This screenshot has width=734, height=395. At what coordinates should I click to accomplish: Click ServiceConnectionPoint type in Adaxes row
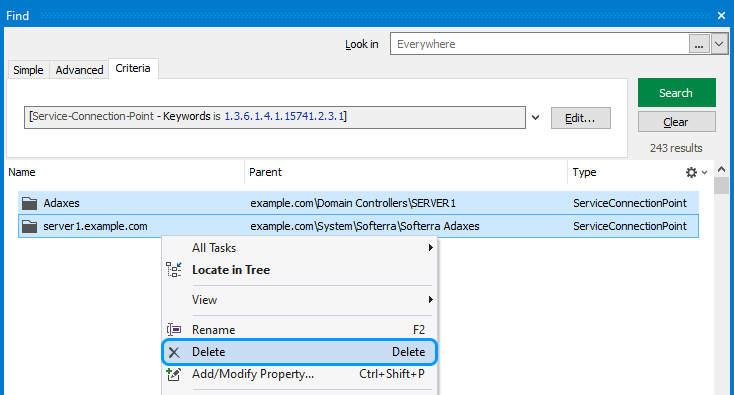click(x=630, y=203)
